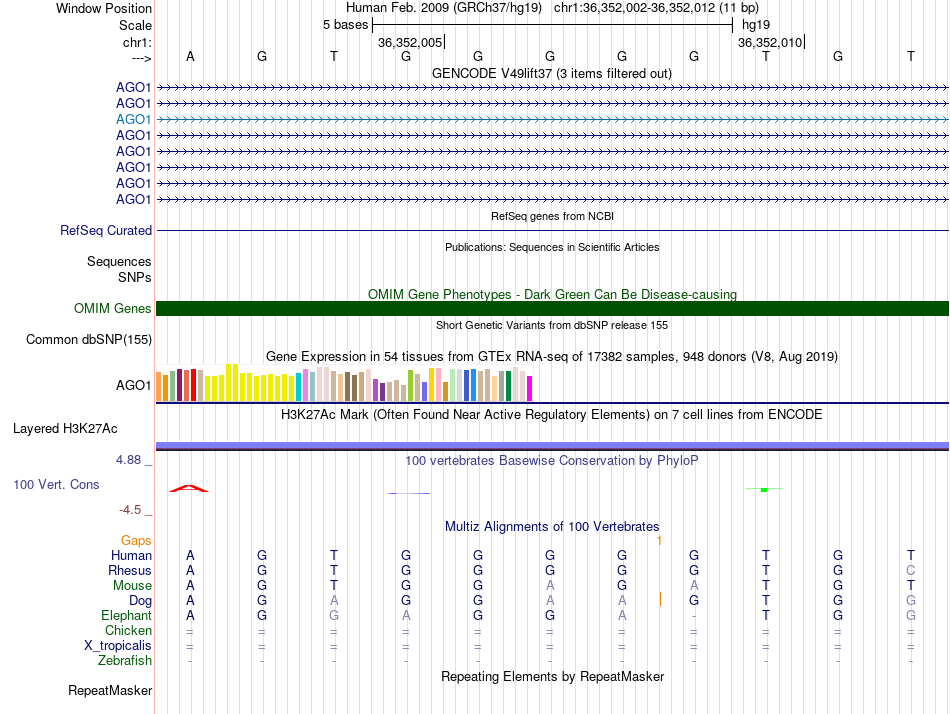Image resolution: width=950 pixels, height=714 pixels.
Task: Select the Layered H3K27Ac track label
Action: tap(65, 429)
